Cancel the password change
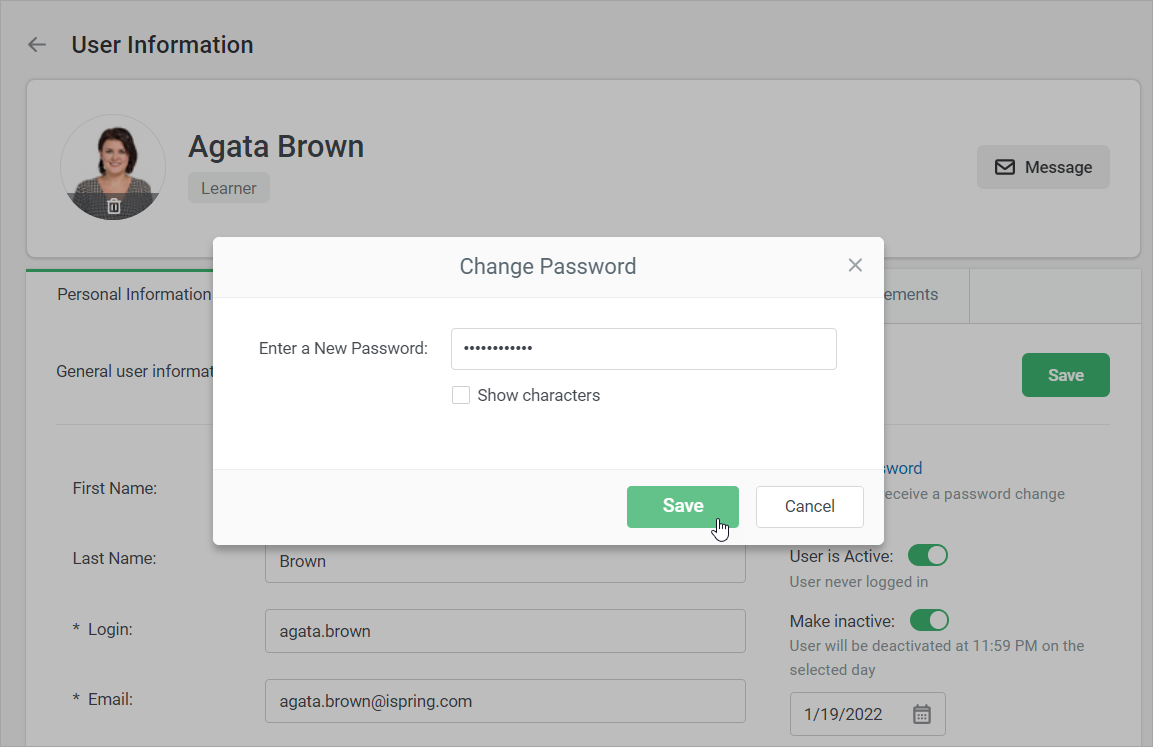This screenshot has height=747, width=1153. 809,506
